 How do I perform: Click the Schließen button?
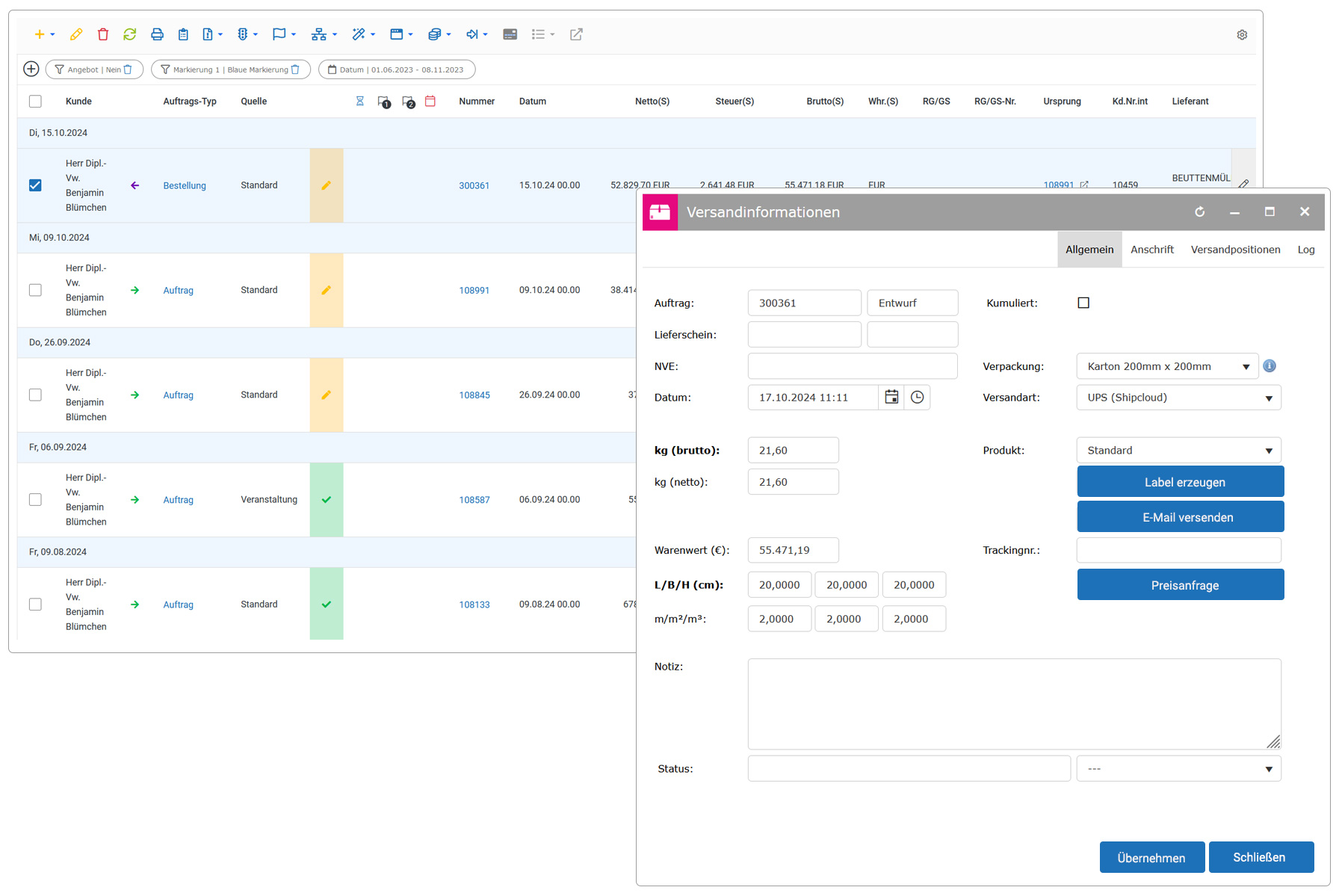pos(1261,858)
